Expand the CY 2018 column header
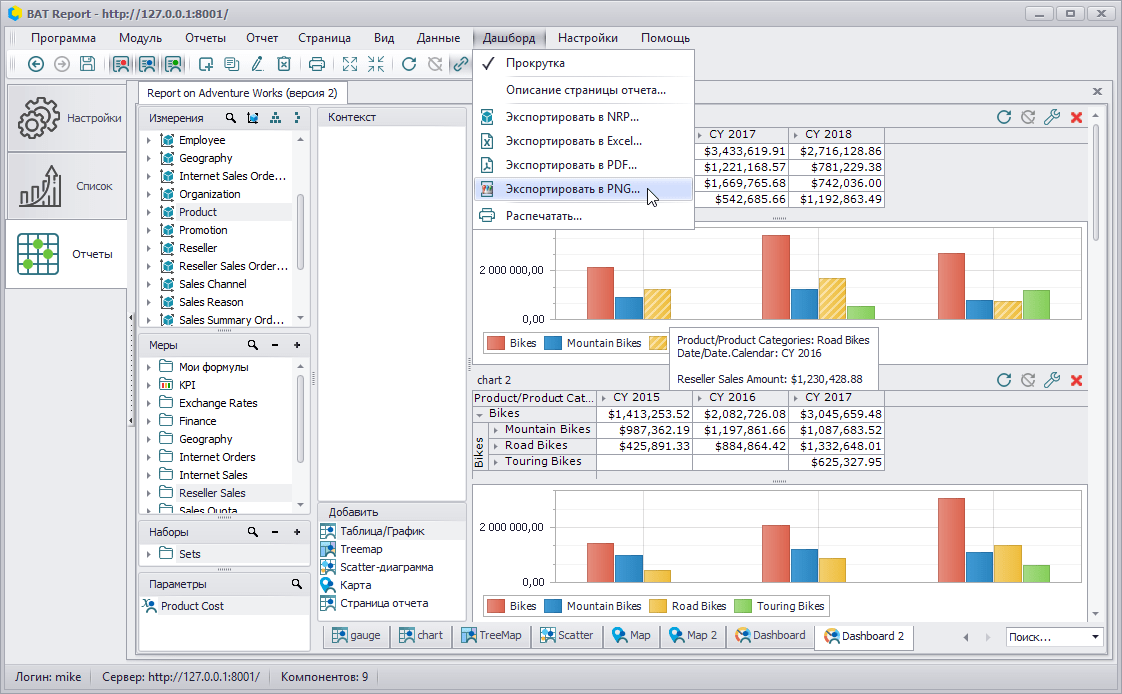The height and width of the screenshot is (694, 1122). click(x=795, y=135)
